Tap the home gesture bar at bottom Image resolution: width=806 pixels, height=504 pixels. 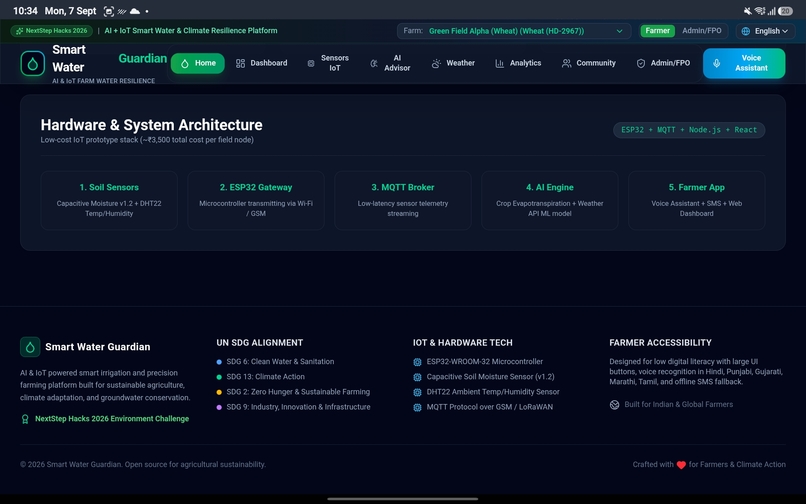pyautogui.click(x=403, y=499)
